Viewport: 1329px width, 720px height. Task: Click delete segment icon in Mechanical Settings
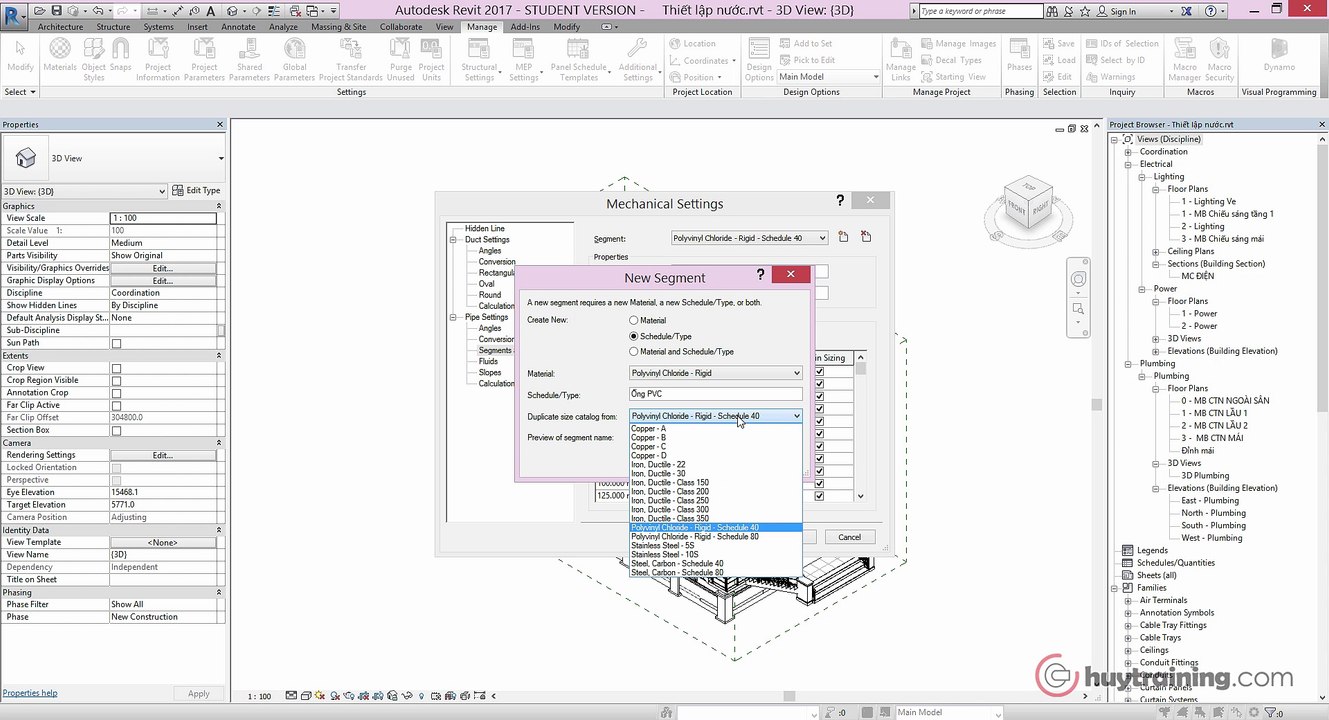click(866, 238)
